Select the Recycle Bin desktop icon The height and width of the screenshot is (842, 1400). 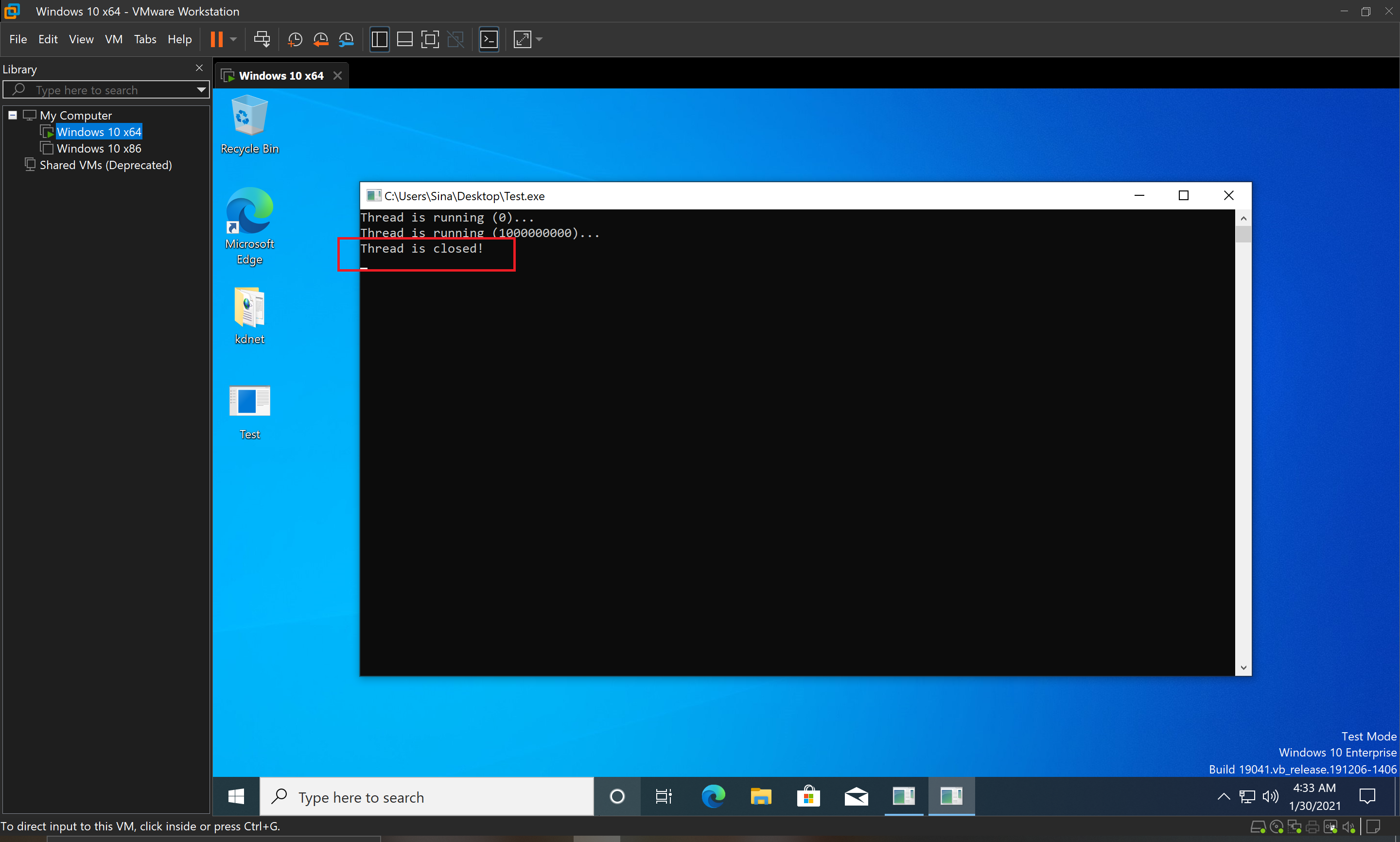click(250, 125)
